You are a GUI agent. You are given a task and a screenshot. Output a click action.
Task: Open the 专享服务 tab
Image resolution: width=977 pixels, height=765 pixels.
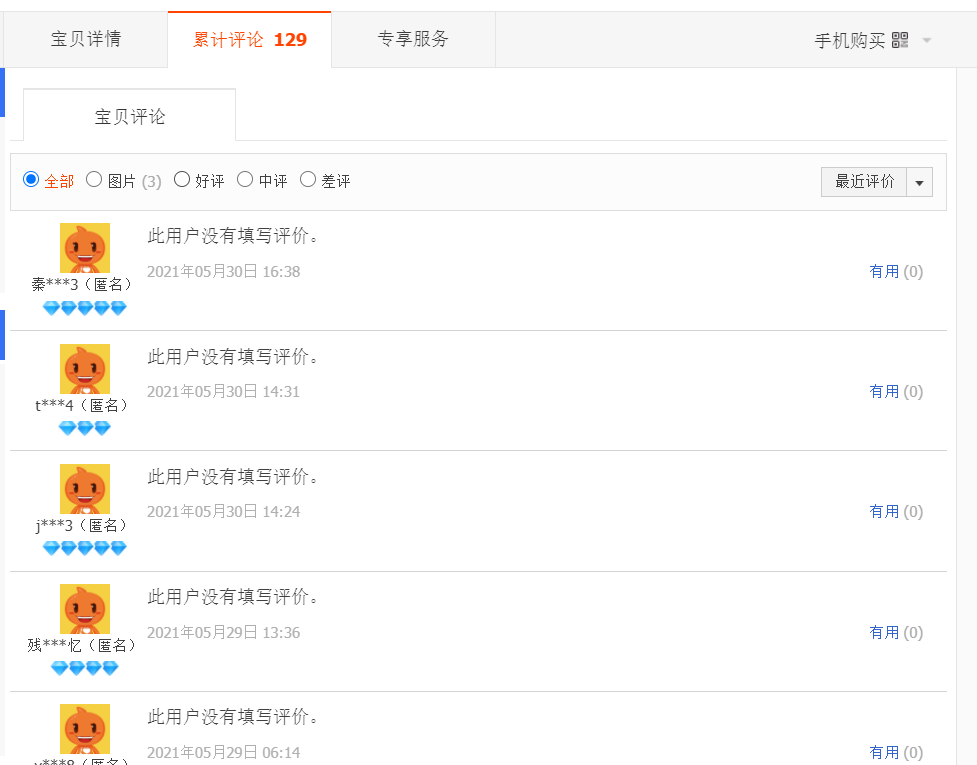[413, 39]
